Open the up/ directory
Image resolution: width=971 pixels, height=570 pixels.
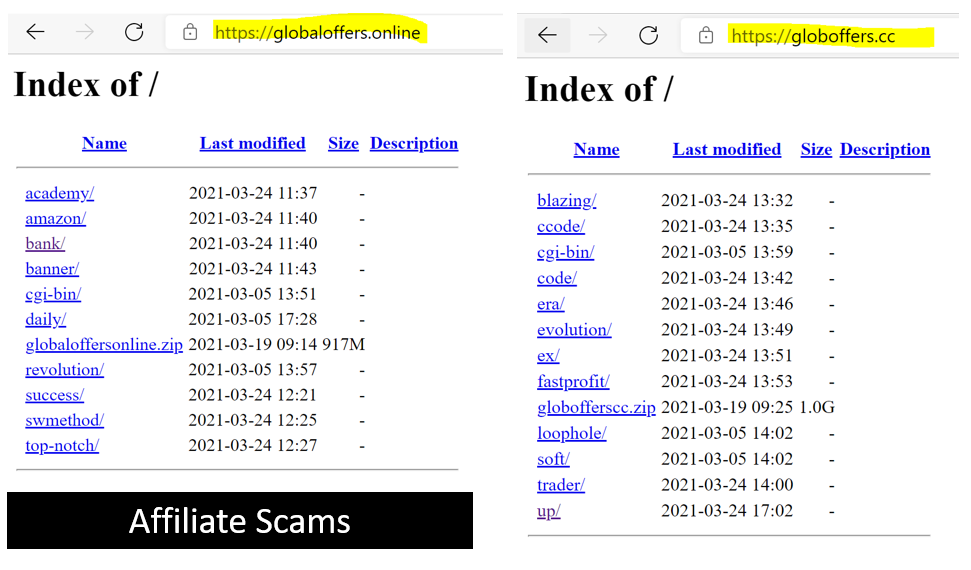click(549, 511)
